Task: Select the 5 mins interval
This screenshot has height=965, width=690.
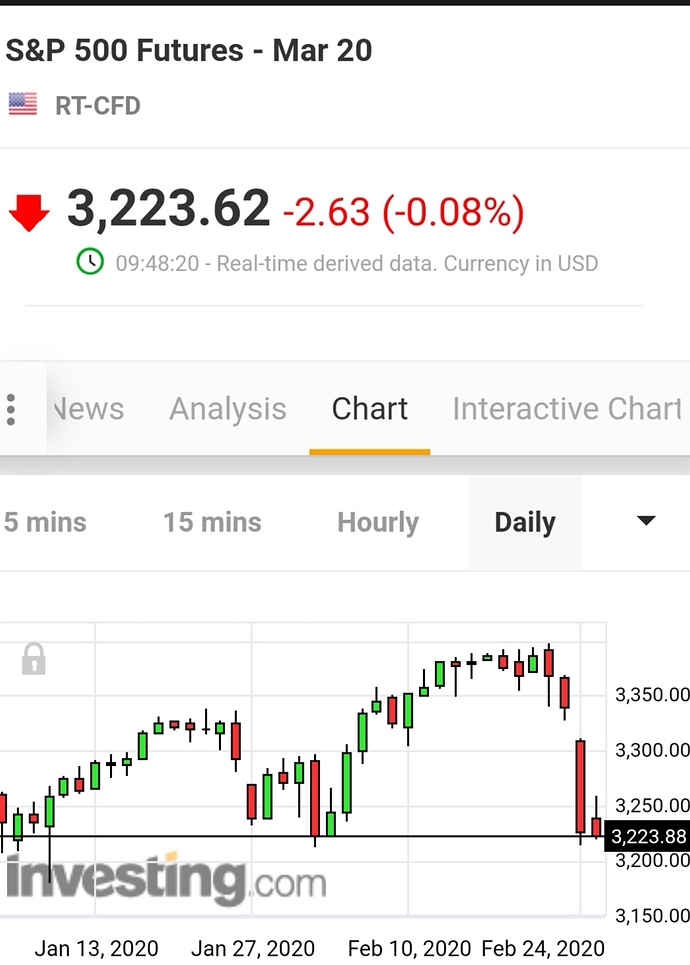Action: pyautogui.click(x=45, y=523)
